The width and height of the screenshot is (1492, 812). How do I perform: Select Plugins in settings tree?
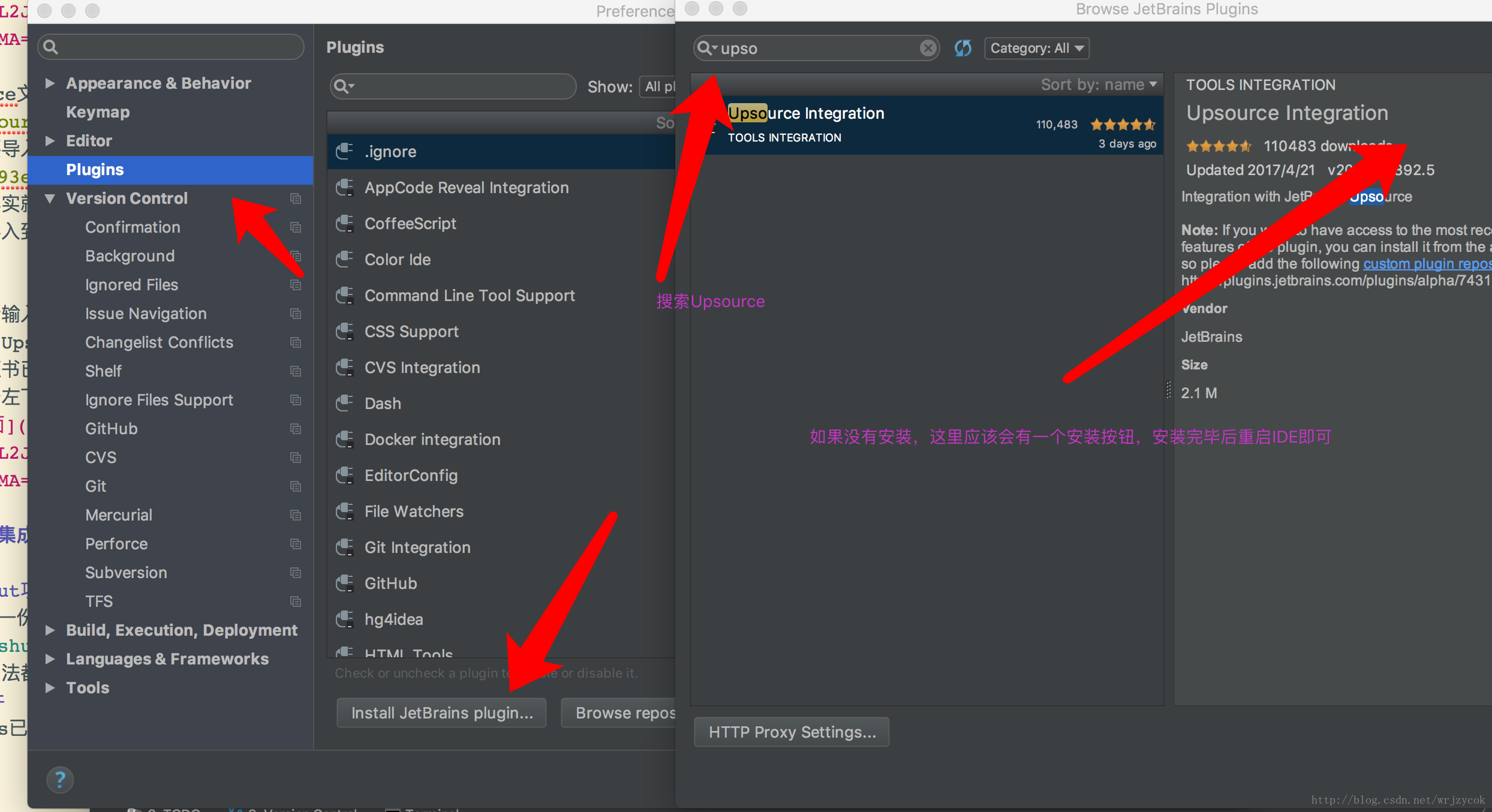170,170
